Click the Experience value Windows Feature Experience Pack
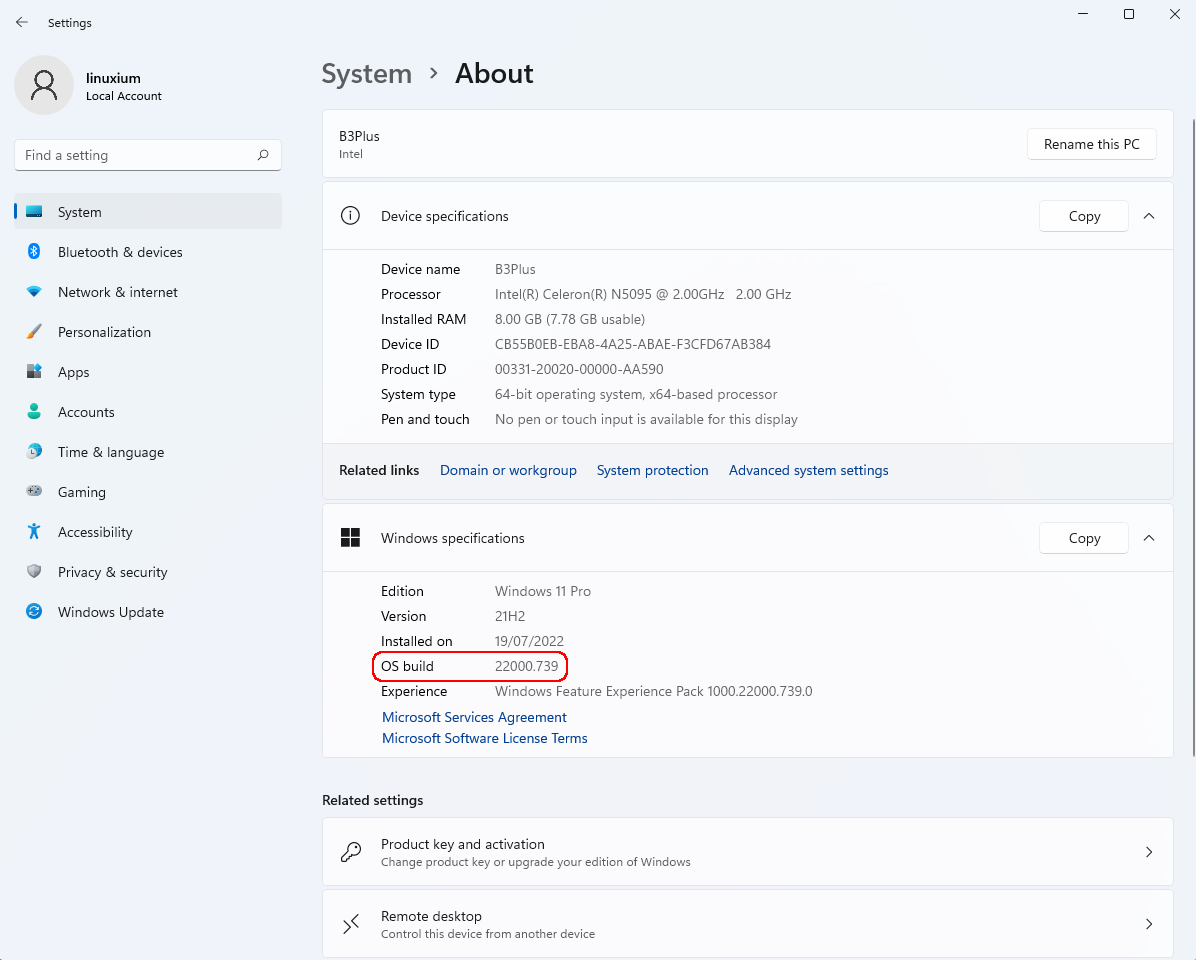 pos(654,692)
